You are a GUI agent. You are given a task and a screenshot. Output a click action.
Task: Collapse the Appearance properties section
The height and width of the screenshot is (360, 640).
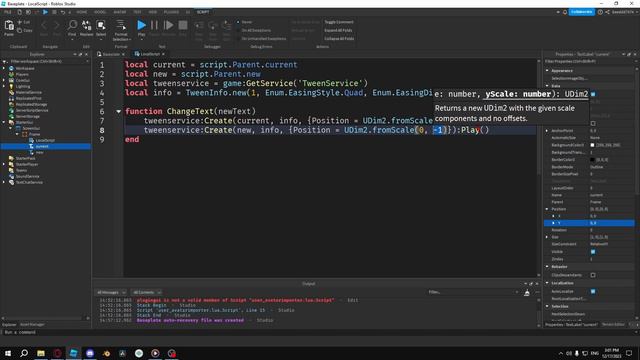click(547, 71)
